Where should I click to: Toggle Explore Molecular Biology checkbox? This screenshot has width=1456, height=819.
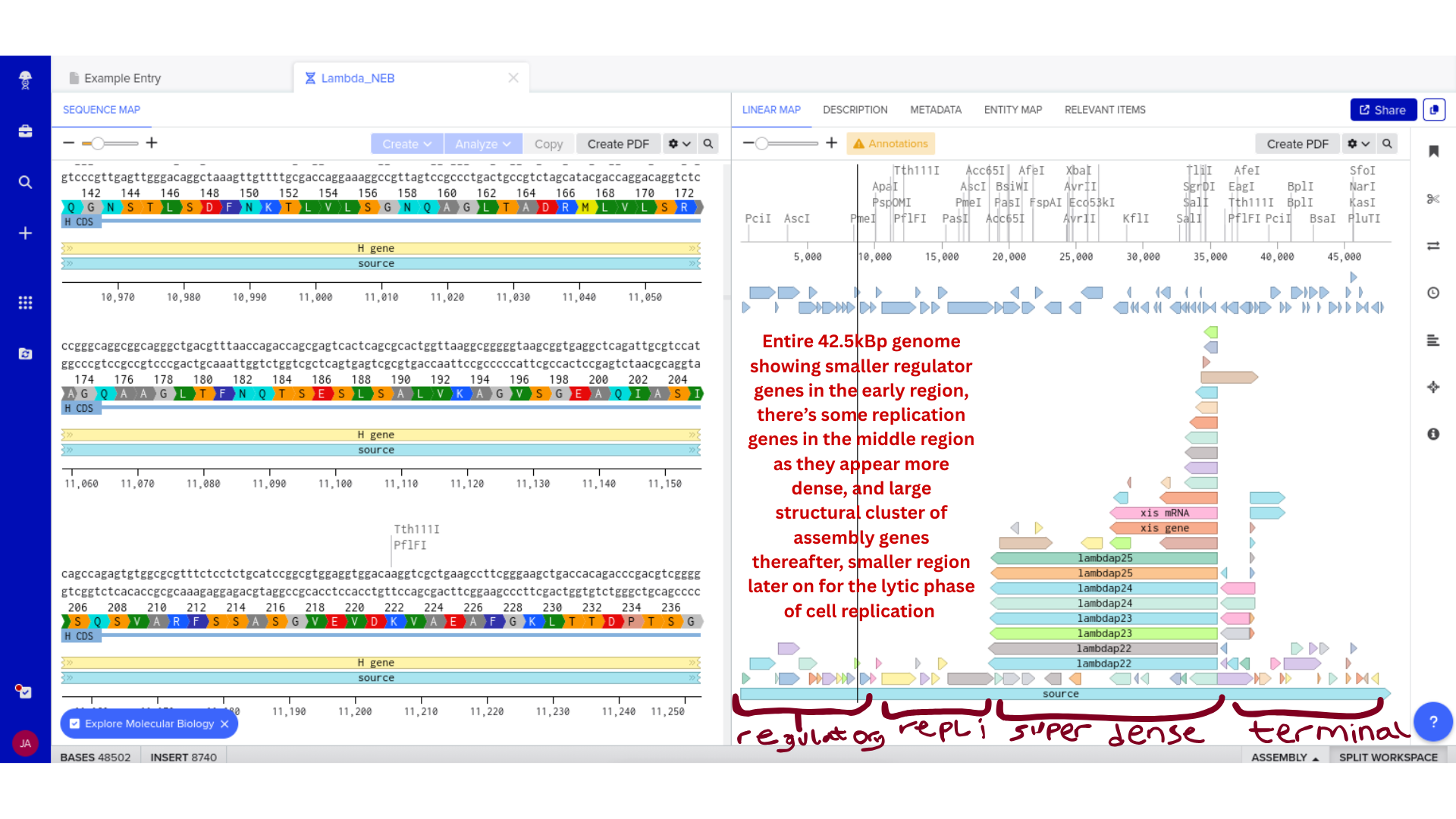[x=75, y=723]
